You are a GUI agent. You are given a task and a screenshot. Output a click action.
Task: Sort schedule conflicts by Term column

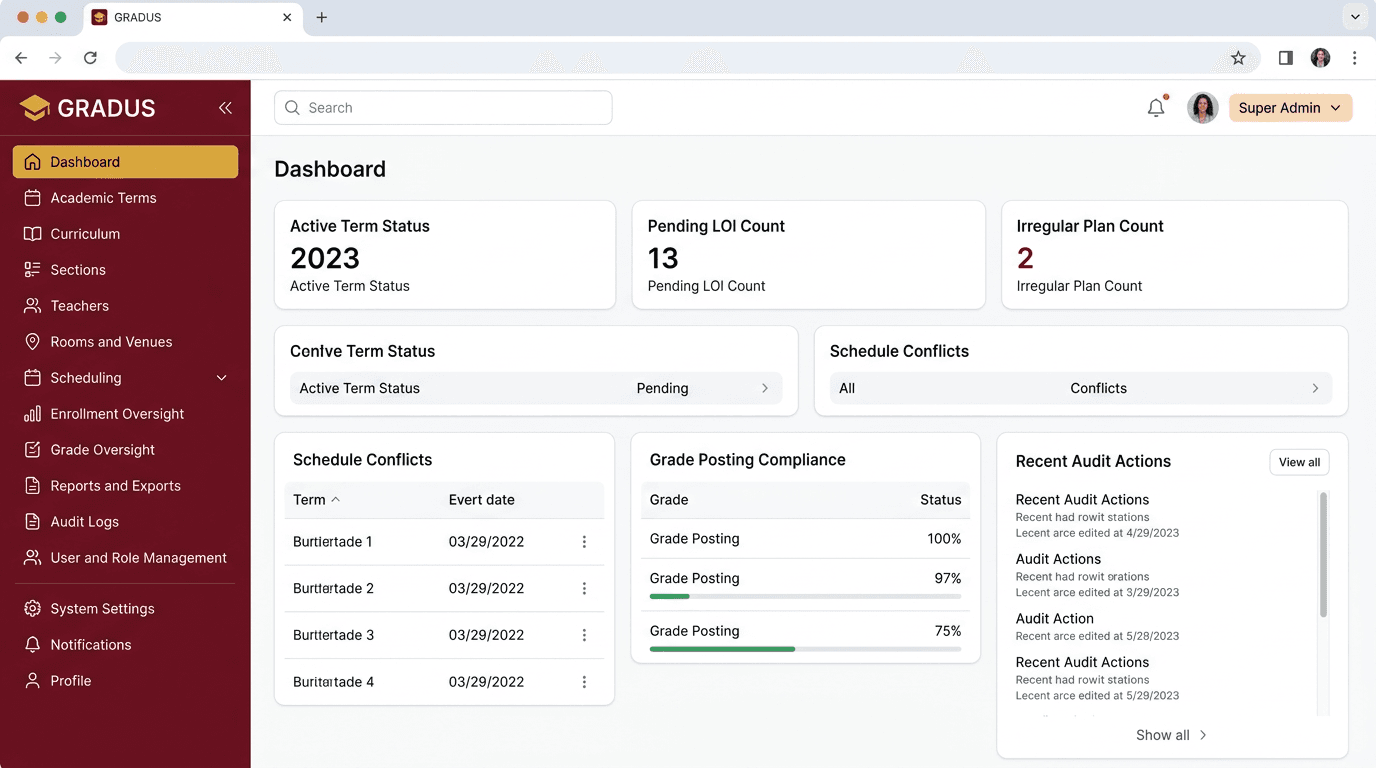(314, 500)
